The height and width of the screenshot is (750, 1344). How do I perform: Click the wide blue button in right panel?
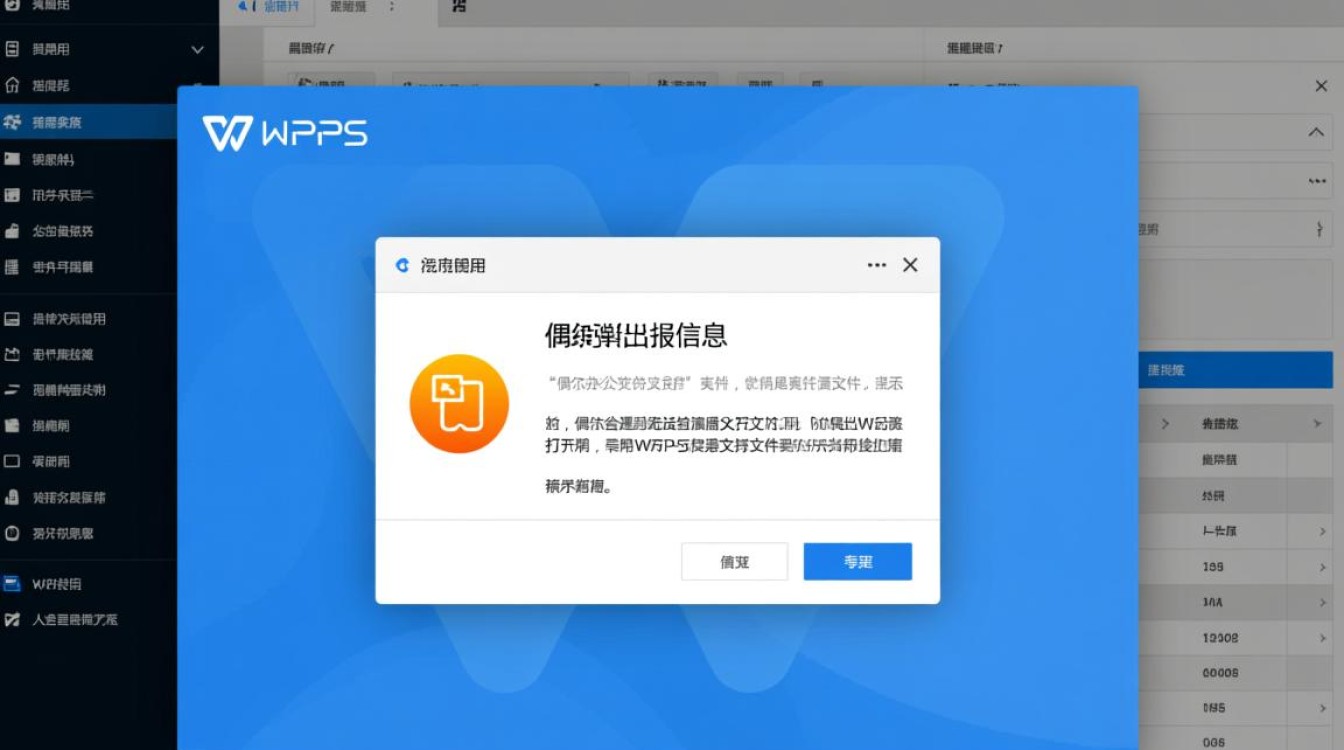tap(1236, 370)
